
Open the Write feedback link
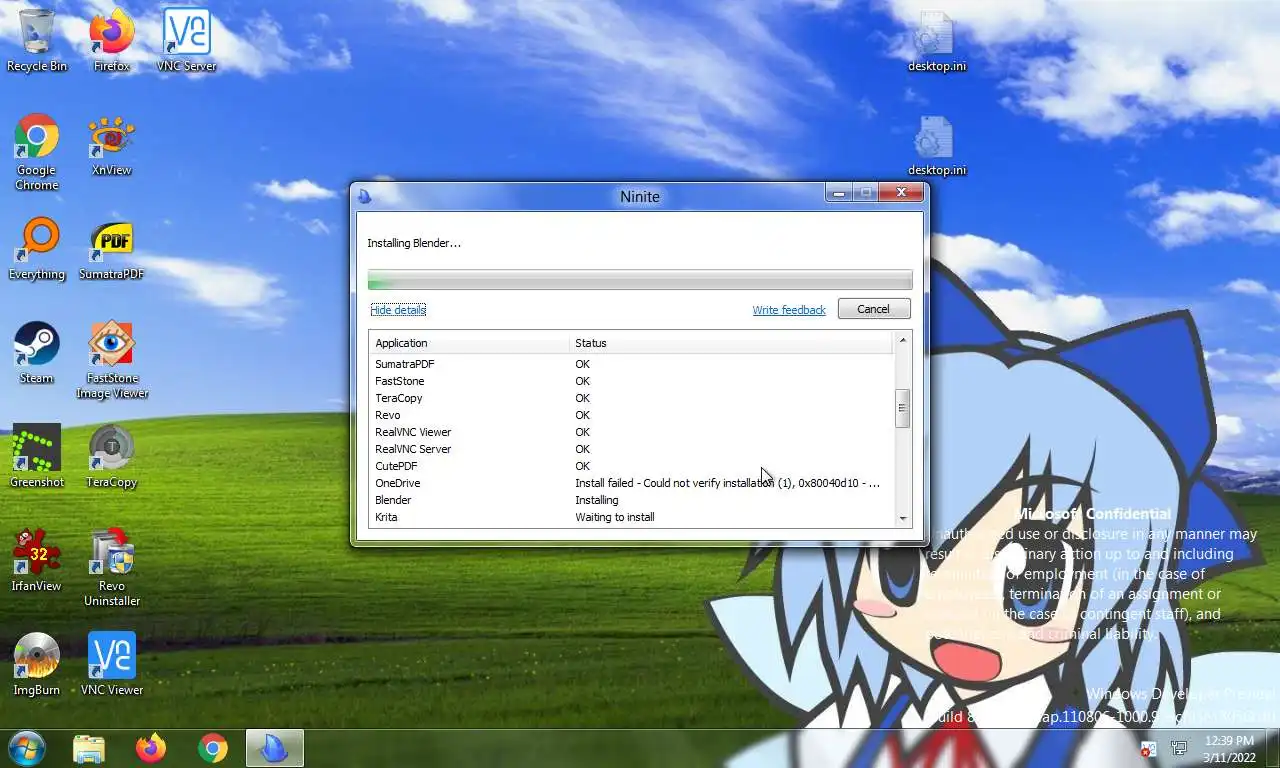click(789, 310)
